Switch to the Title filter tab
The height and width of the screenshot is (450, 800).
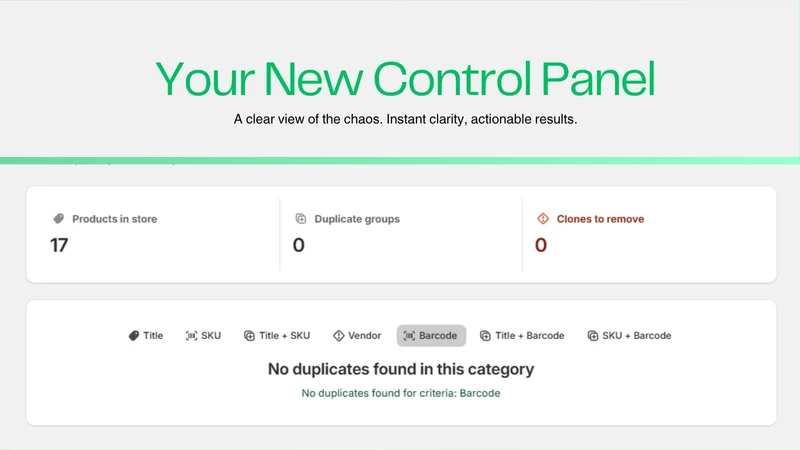(146, 336)
